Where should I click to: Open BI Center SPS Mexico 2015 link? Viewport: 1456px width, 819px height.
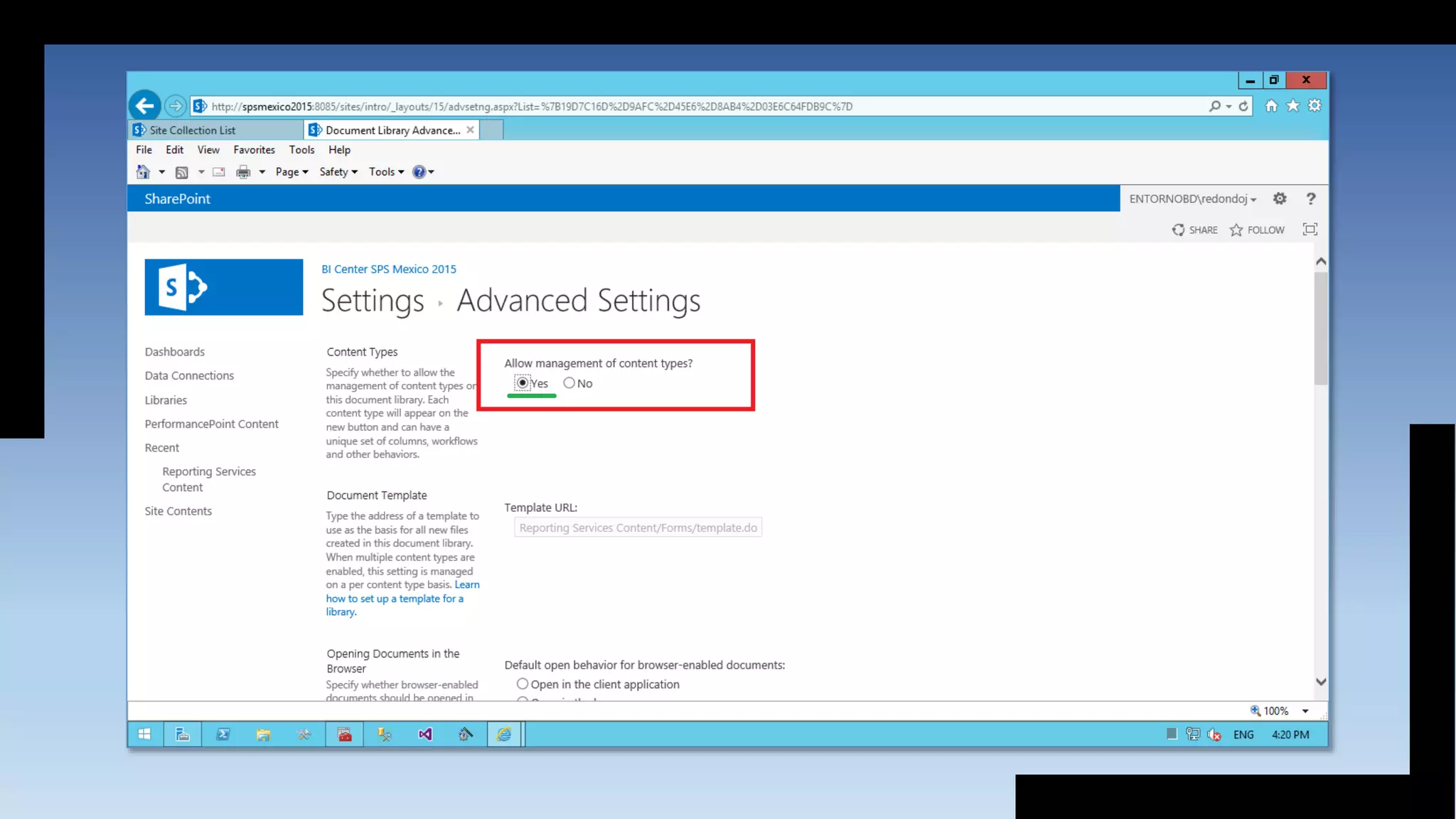pyautogui.click(x=388, y=269)
